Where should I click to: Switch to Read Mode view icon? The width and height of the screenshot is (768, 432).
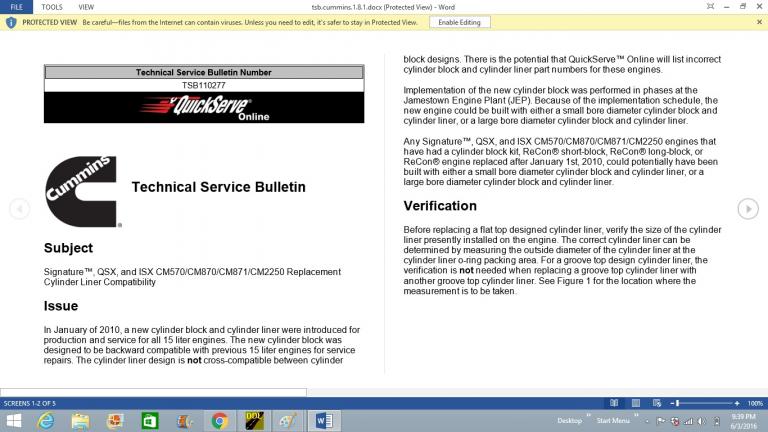pos(614,403)
